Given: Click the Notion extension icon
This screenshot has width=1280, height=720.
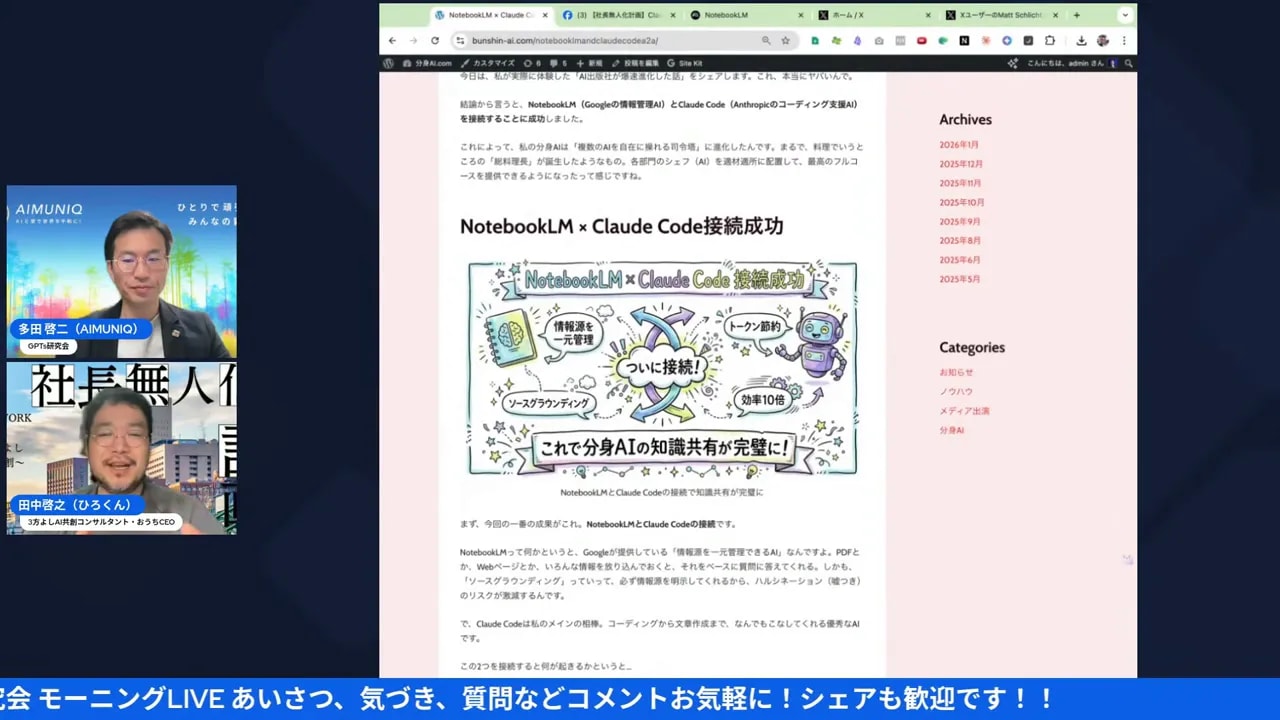Looking at the screenshot, I should pyautogui.click(x=963, y=40).
